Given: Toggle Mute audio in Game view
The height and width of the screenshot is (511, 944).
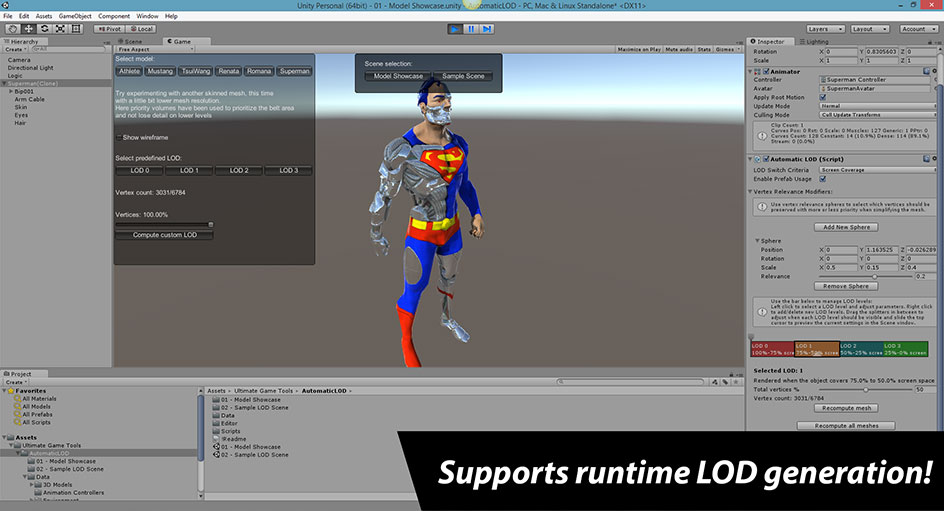Looking at the screenshot, I should click(x=678, y=49).
